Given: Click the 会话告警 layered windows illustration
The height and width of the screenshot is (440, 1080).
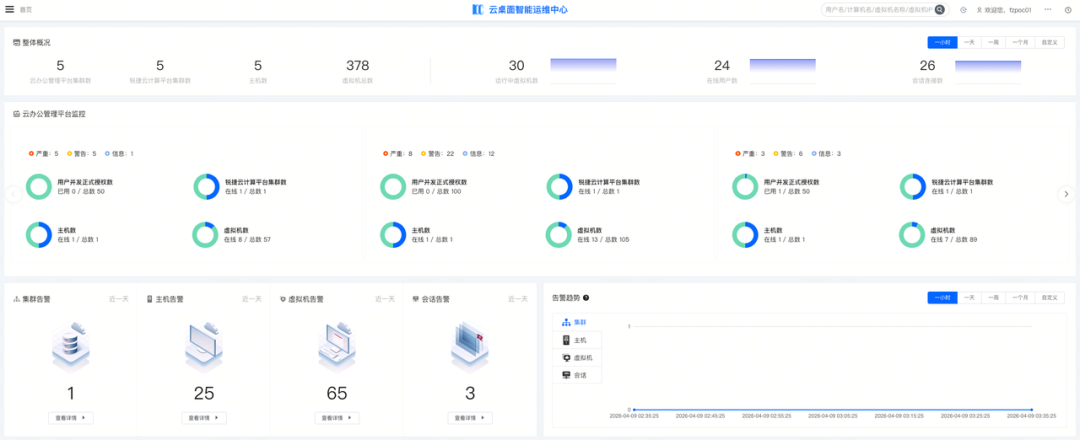Looking at the screenshot, I should 470,347.
